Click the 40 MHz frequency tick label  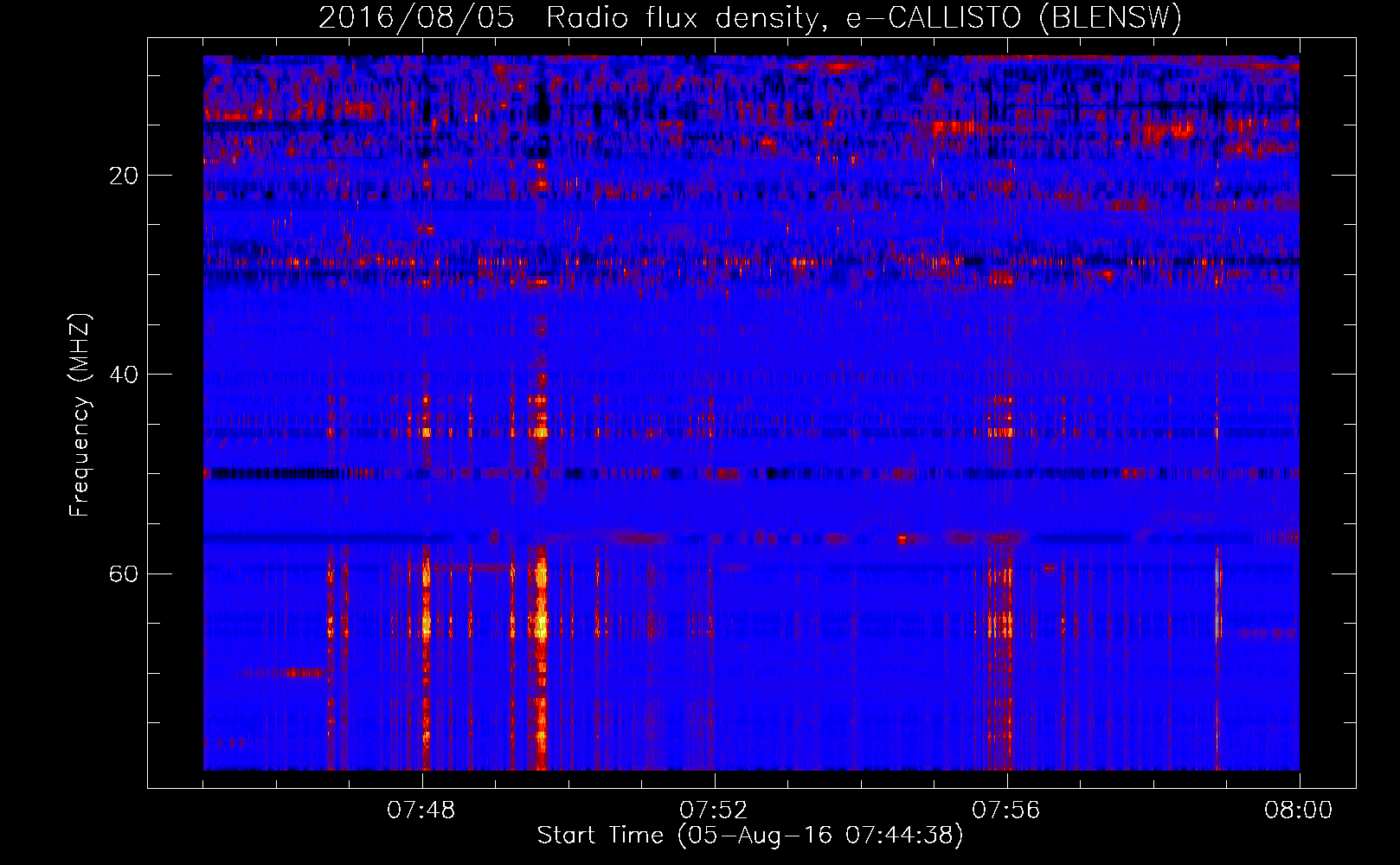(x=125, y=375)
